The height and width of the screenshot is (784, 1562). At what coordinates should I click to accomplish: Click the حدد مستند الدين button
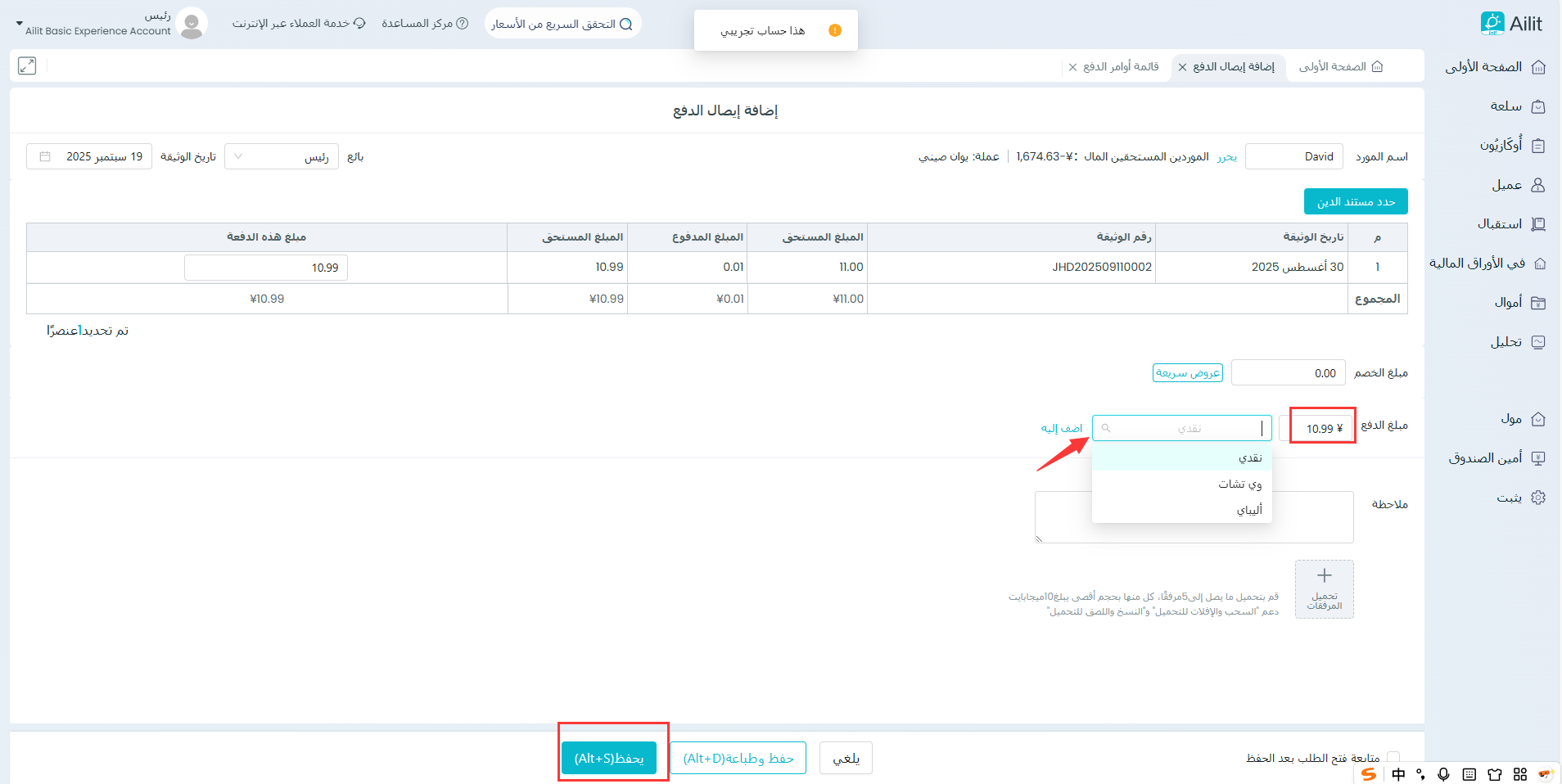[x=1355, y=201]
